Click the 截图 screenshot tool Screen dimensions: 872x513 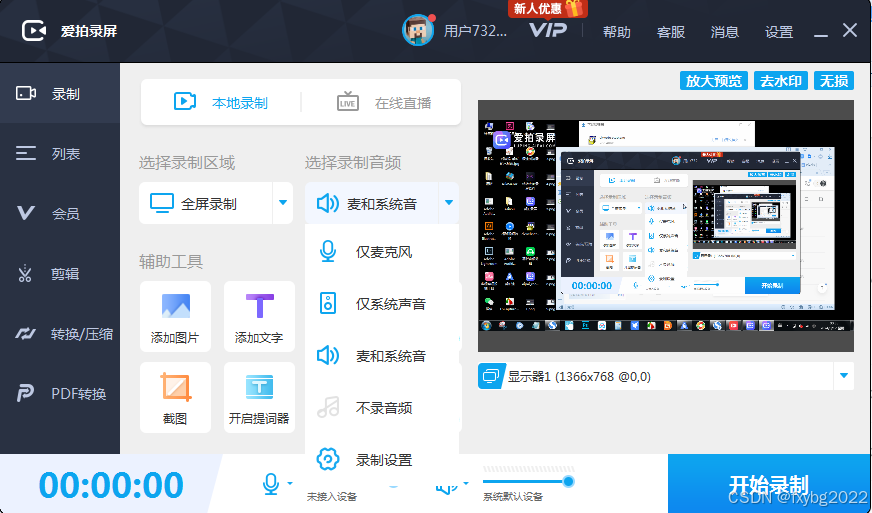point(175,397)
